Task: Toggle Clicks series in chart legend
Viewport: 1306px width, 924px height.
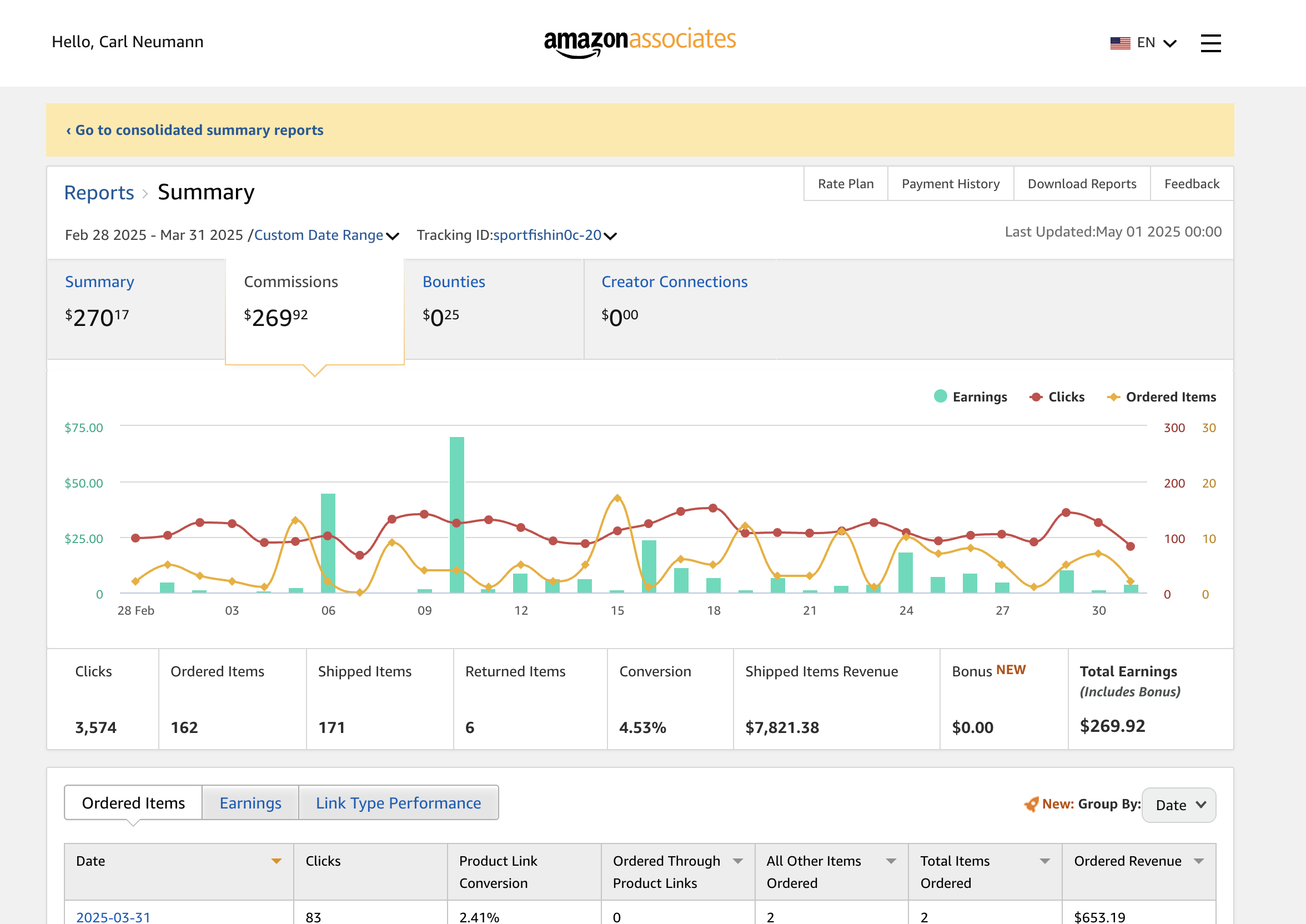Action: point(1057,396)
